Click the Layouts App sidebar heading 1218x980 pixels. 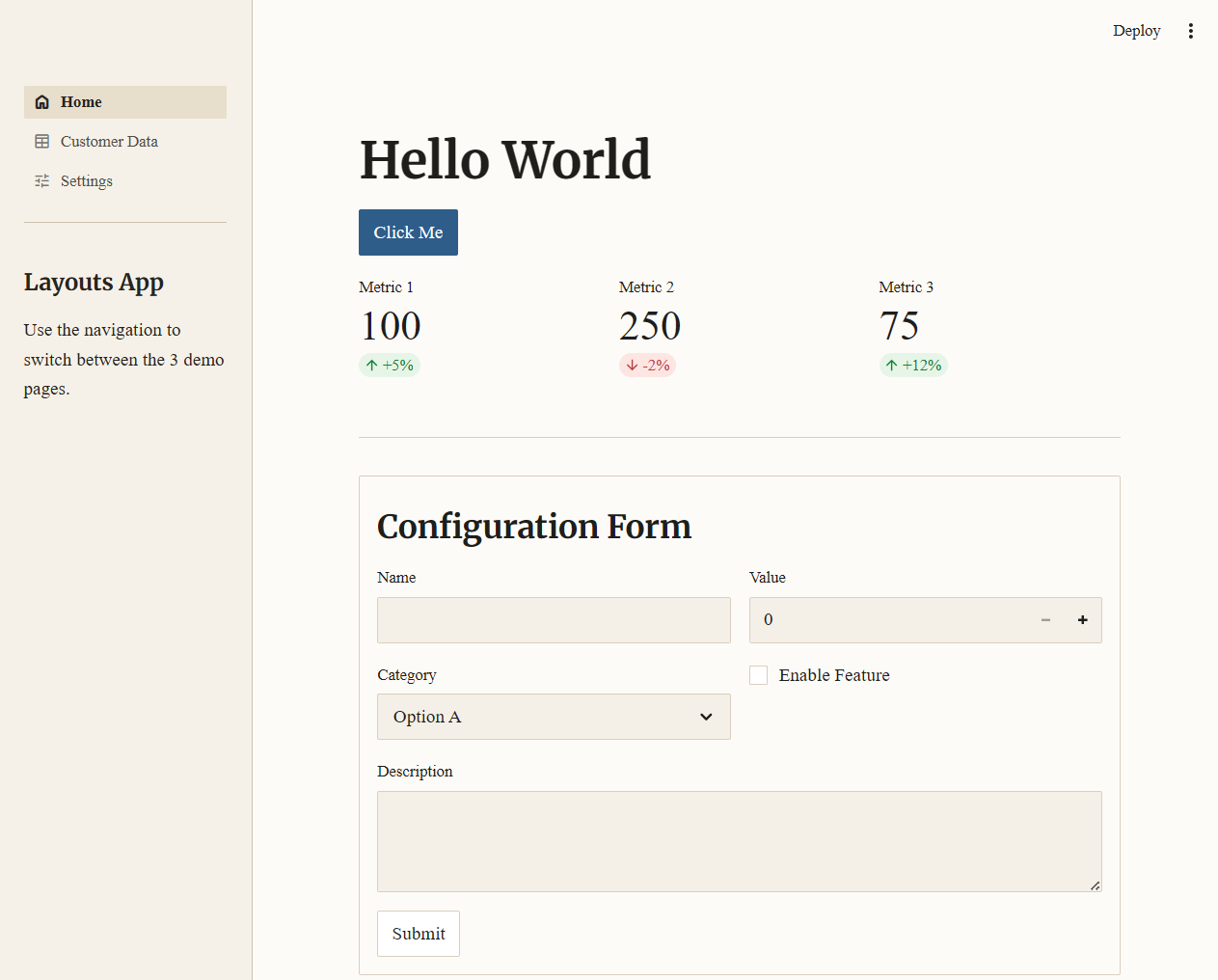(94, 283)
